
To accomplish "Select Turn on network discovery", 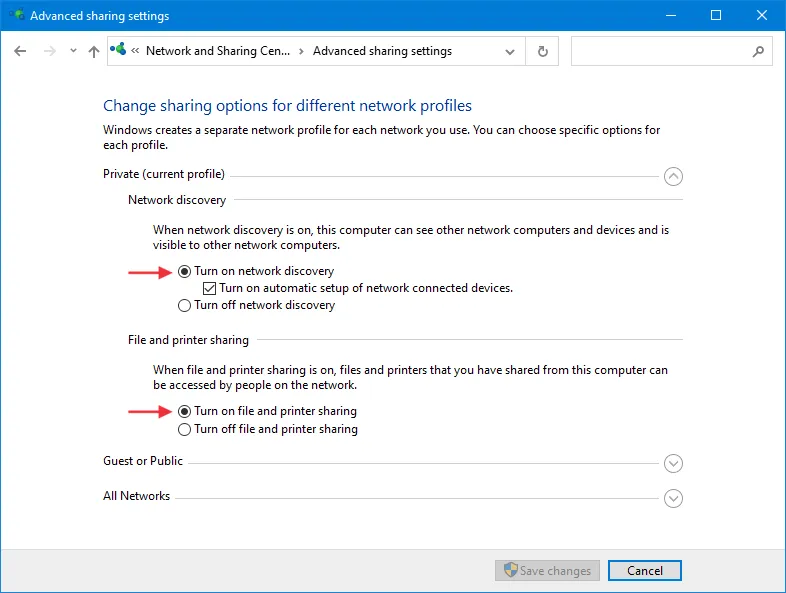I will pos(184,271).
